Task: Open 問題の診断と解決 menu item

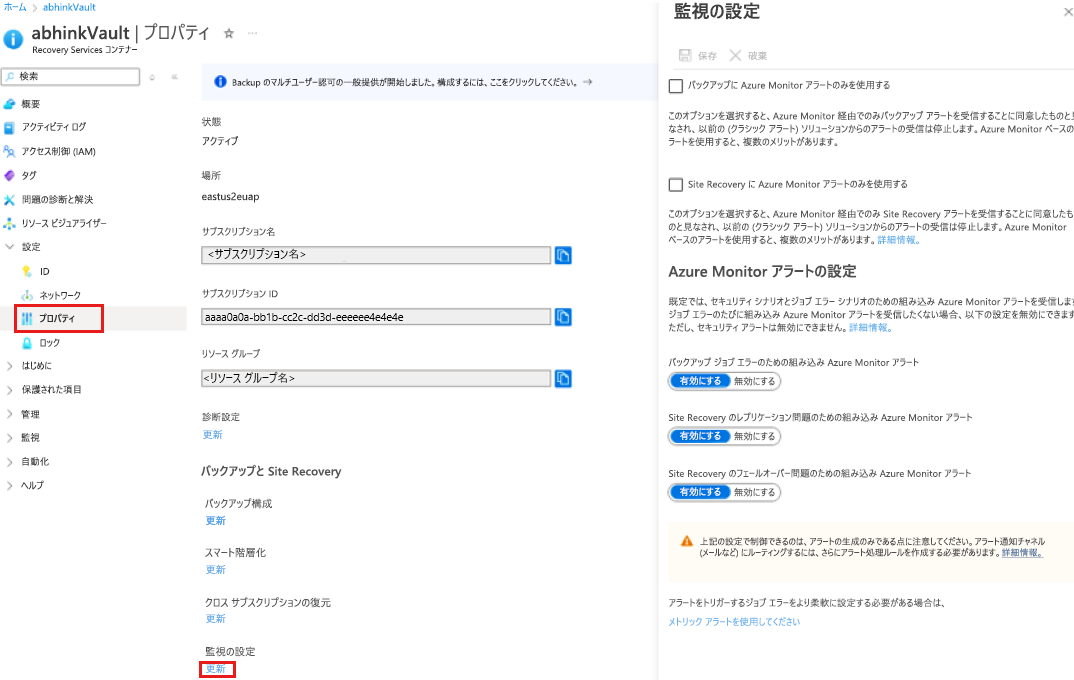Action: click(x=58, y=199)
